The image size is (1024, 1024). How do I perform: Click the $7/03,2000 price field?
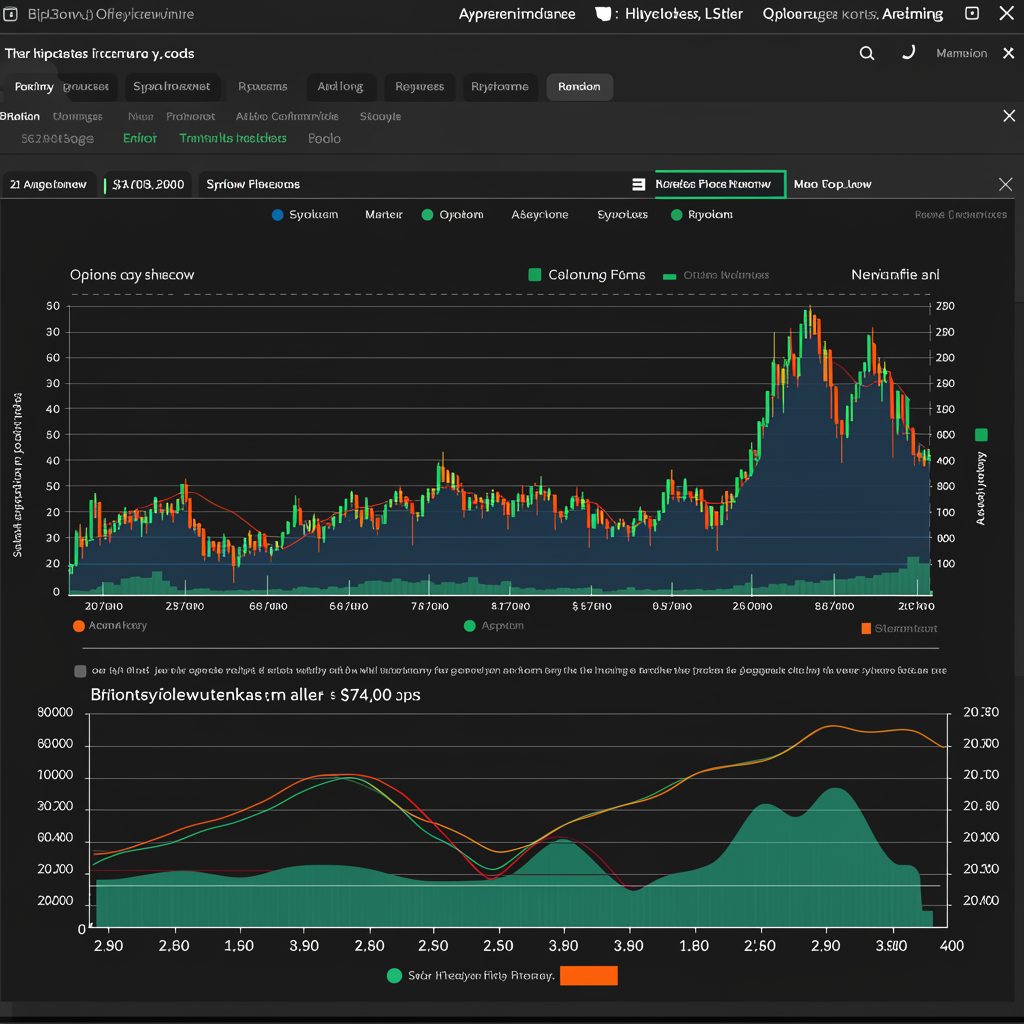pyautogui.click(x=148, y=184)
